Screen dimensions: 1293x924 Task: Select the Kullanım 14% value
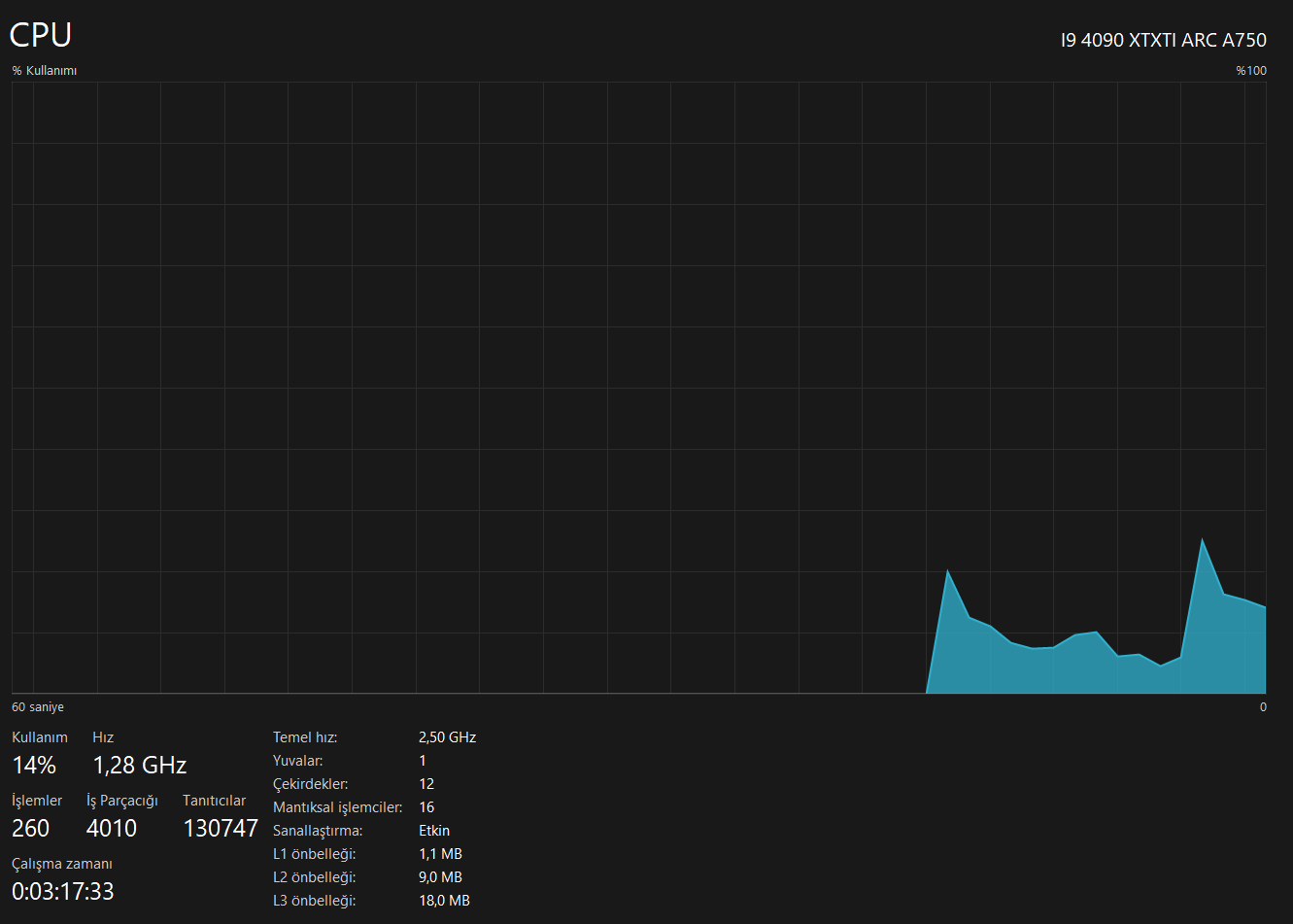[x=34, y=765]
